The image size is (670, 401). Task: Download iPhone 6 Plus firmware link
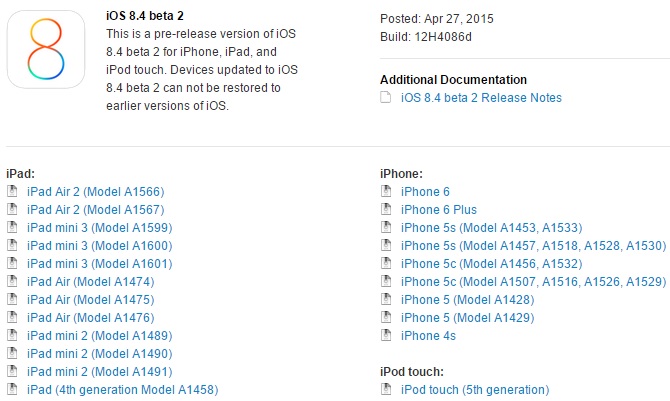439,210
